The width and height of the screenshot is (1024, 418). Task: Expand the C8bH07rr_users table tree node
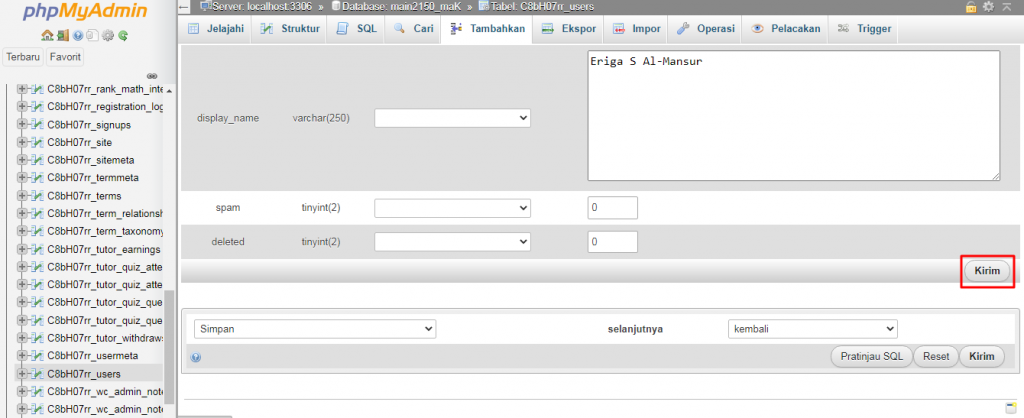coord(23,373)
